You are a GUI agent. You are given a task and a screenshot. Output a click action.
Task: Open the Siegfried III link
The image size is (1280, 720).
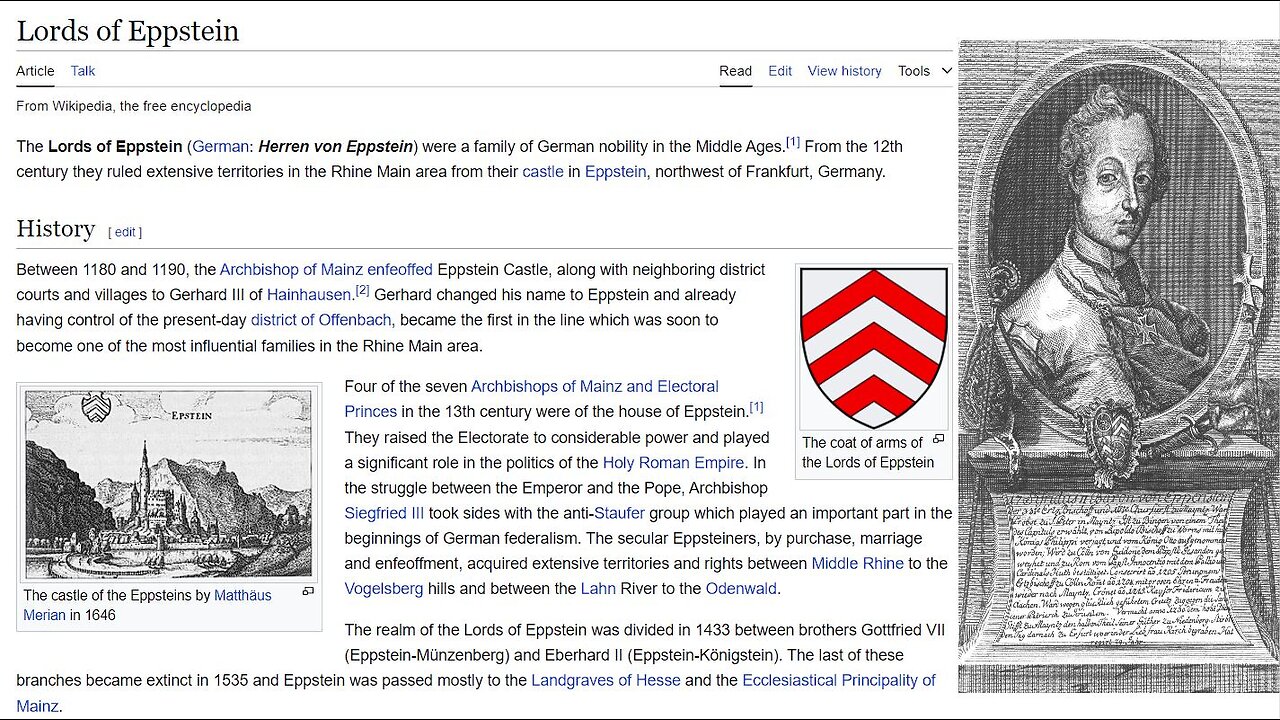pyautogui.click(x=384, y=513)
